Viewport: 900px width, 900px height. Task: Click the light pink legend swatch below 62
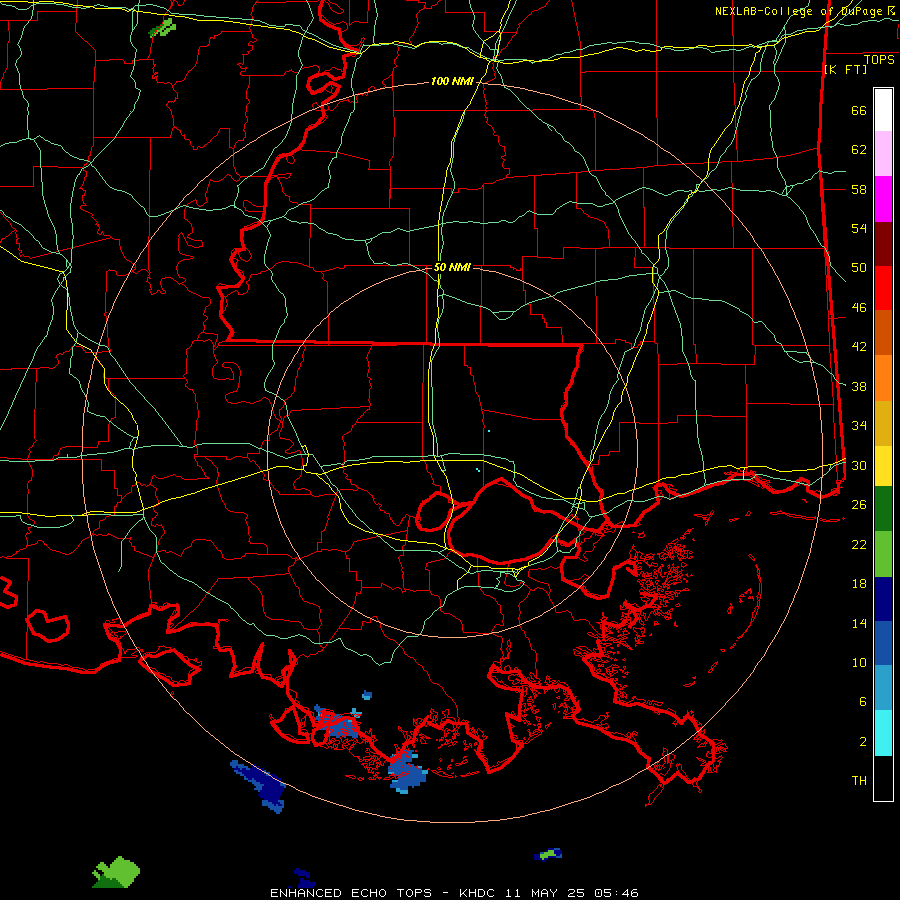point(883,154)
